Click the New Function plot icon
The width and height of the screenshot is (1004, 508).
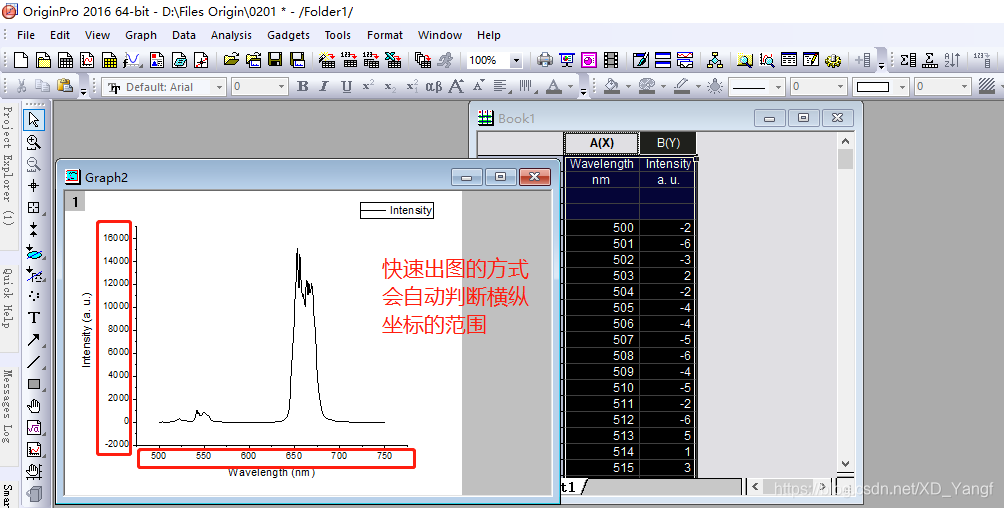[x=133, y=60]
